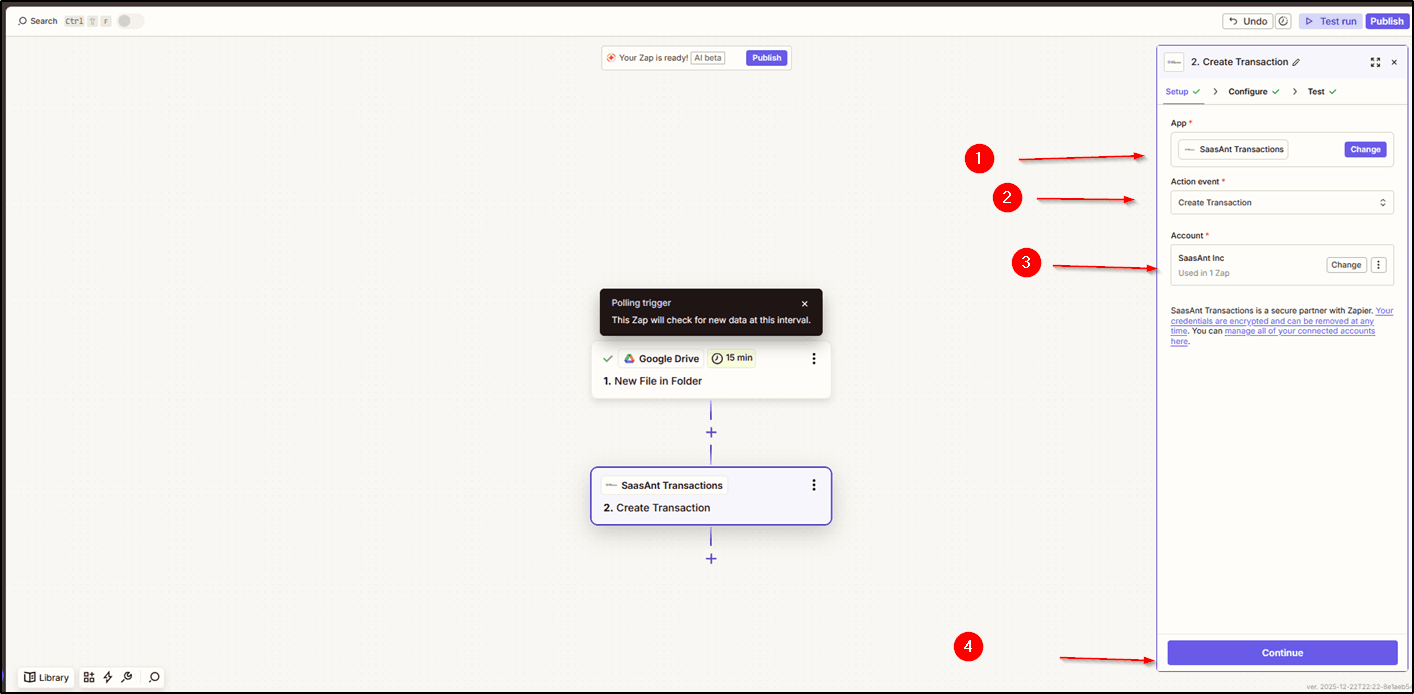
Task: Click the version history clock icon
Action: point(1284,21)
